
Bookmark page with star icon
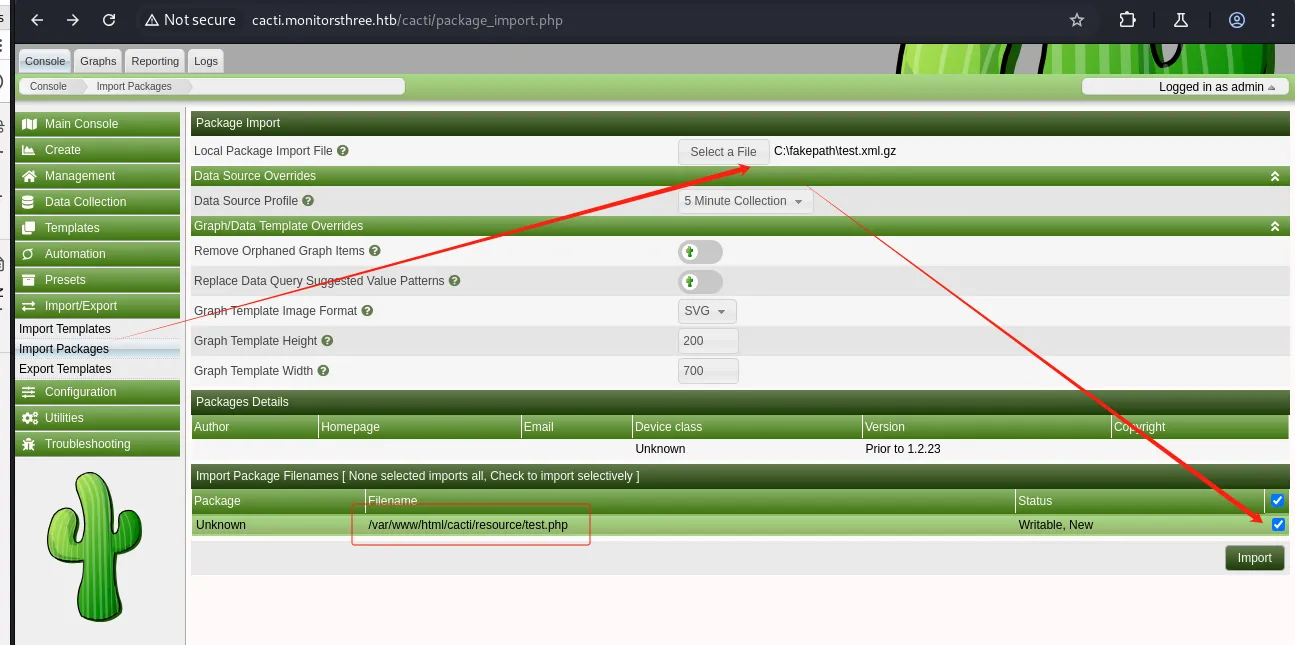pyautogui.click(x=1077, y=20)
